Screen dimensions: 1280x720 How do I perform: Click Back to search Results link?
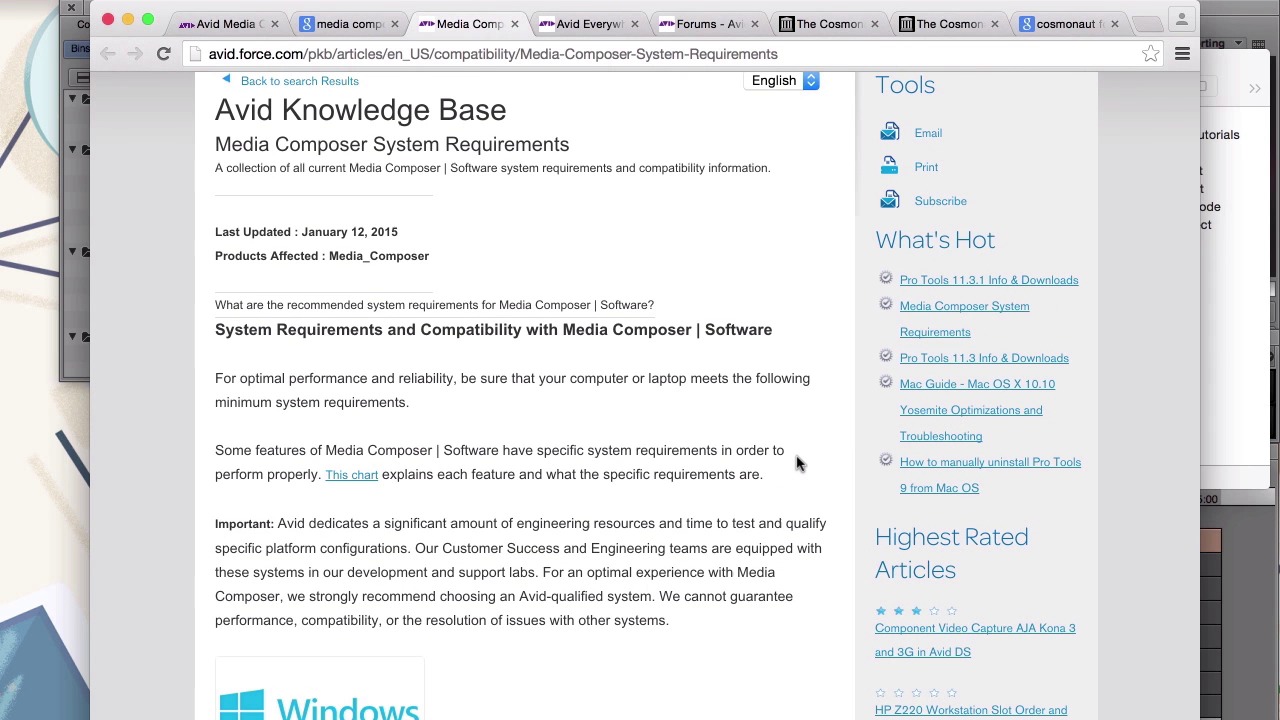299,81
